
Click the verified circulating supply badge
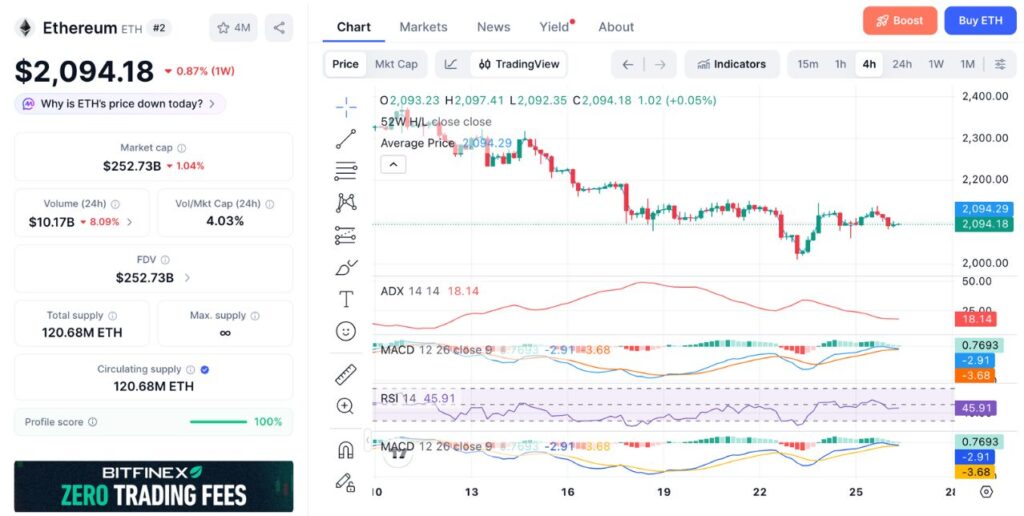coord(205,370)
